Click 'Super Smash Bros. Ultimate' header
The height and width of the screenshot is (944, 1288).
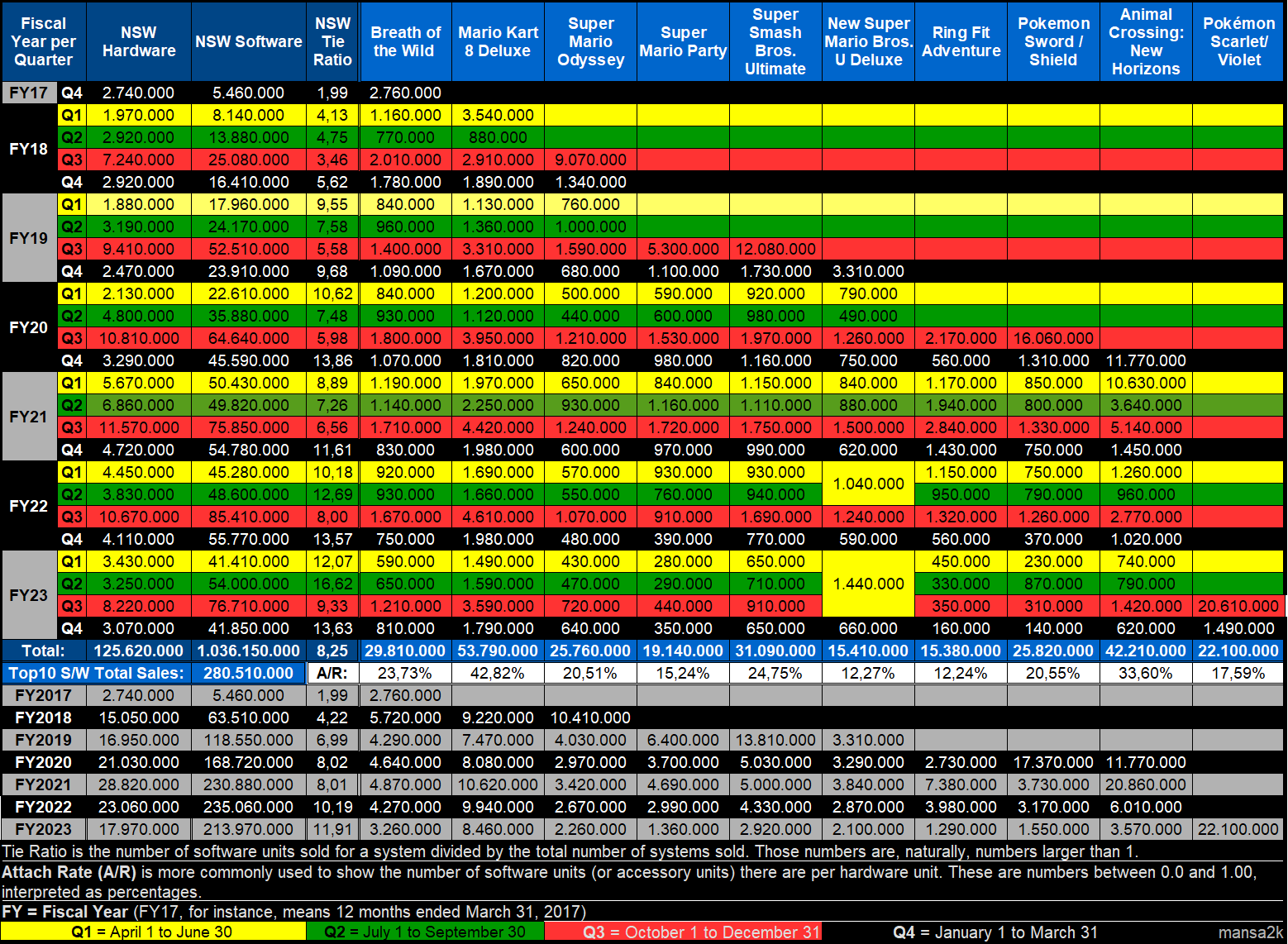775,41
